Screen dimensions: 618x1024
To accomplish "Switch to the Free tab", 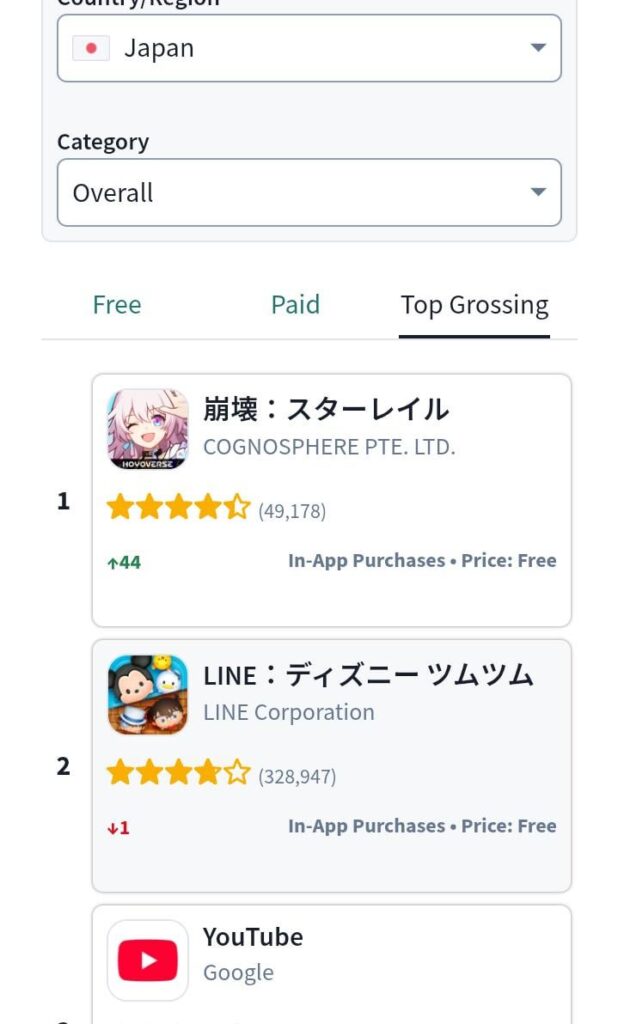I will point(117,305).
